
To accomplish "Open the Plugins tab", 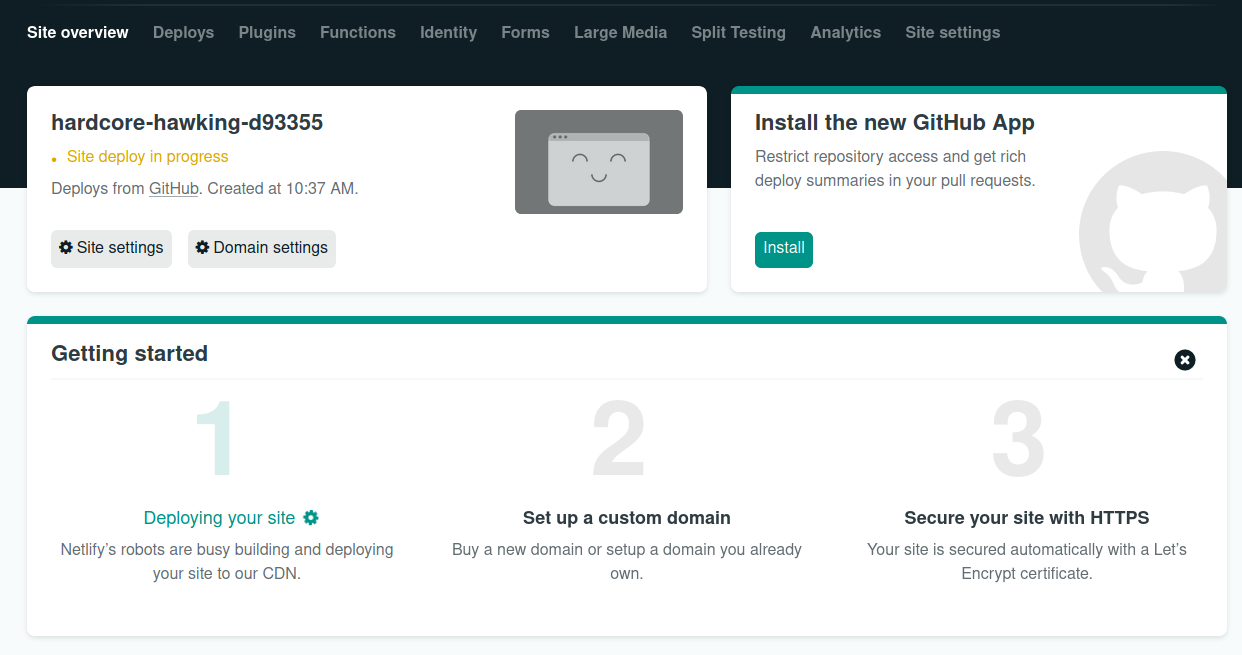I will tap(267, 32).
